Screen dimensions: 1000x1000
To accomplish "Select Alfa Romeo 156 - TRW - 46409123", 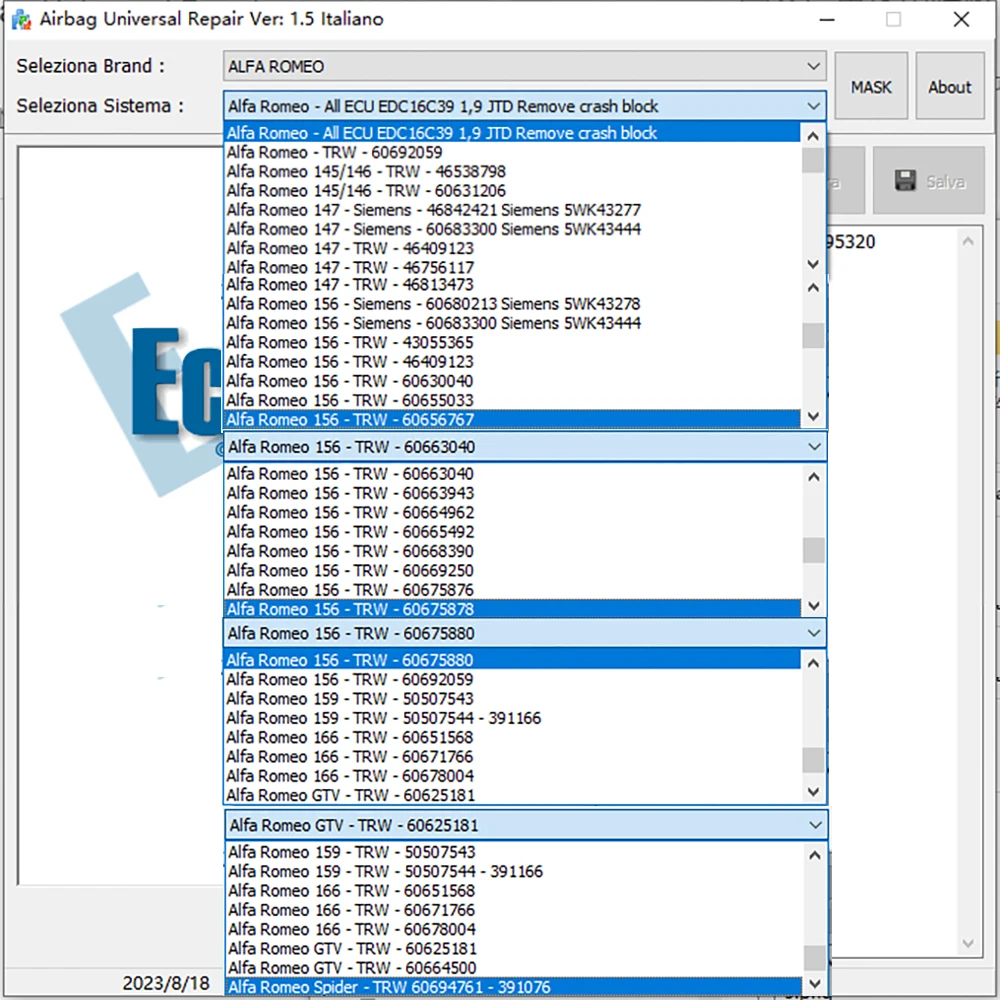I will pos(512,362).
